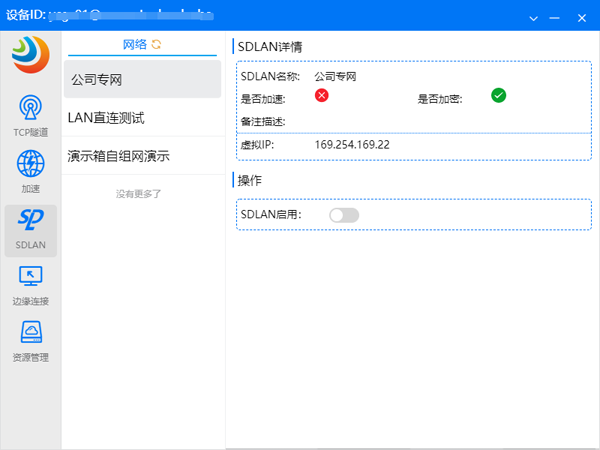This screenshot has height=450, width=600.
Task: Expand the title bar dropdown chevron
Action: point(533,18)
